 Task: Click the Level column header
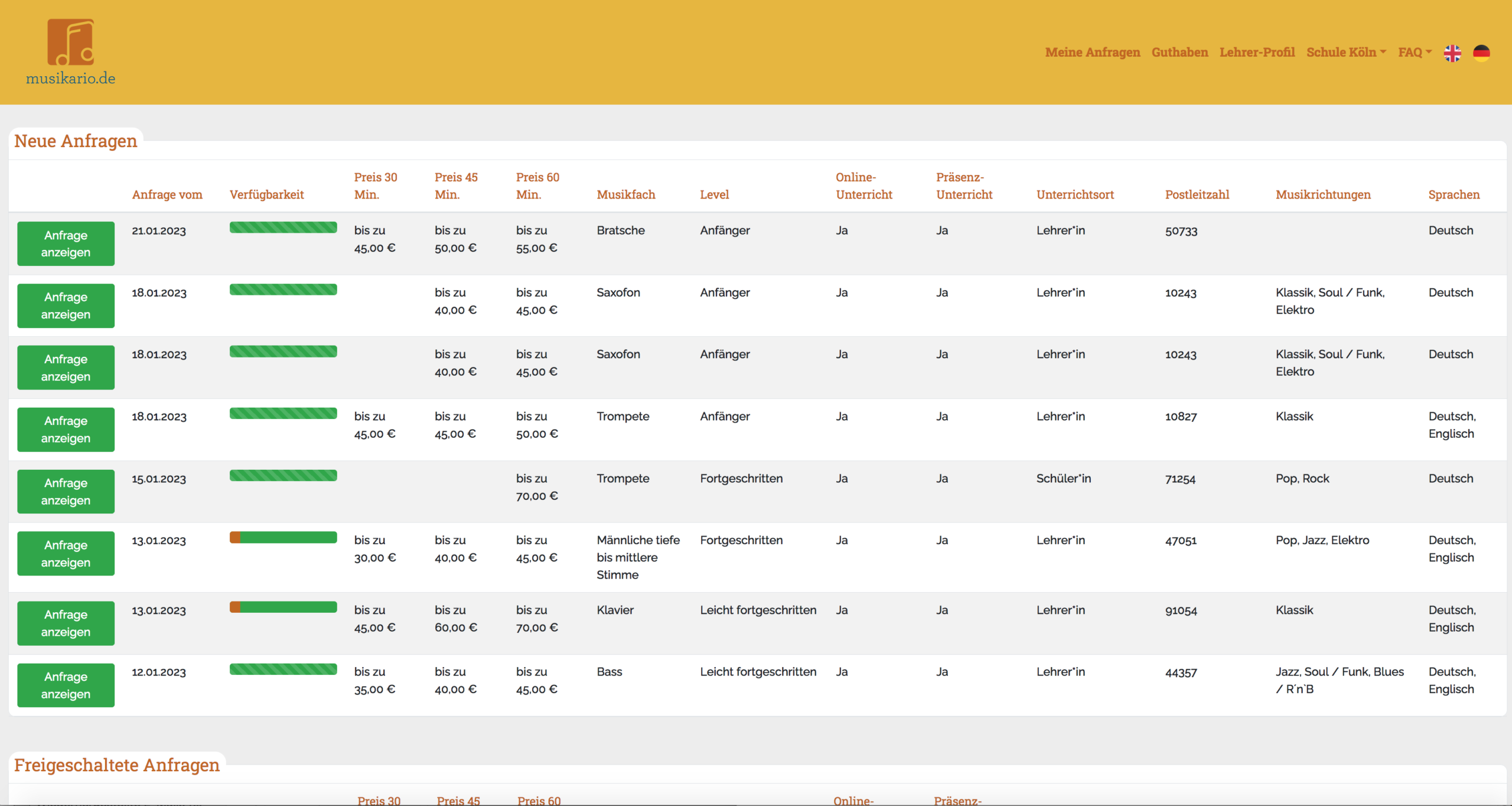pyautogui.click(x=715, y=194)
